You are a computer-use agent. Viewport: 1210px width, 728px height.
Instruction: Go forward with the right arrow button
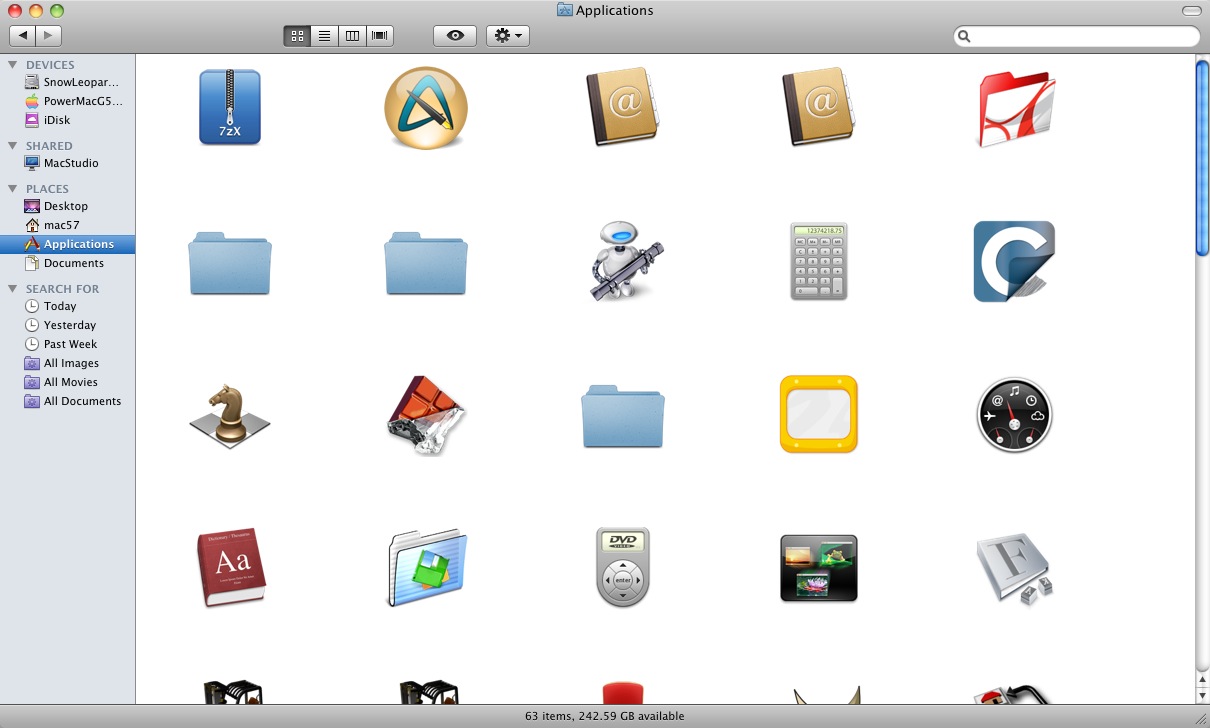pos(49,36)
